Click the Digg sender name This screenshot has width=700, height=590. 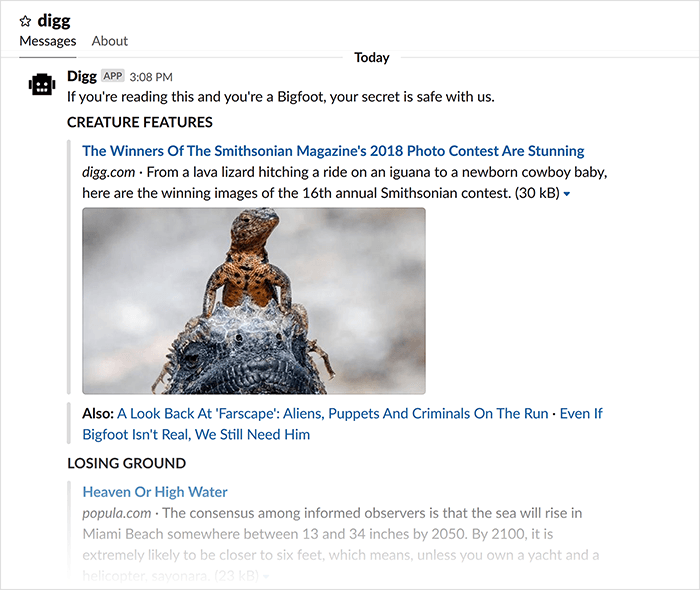tap(82, 76)
